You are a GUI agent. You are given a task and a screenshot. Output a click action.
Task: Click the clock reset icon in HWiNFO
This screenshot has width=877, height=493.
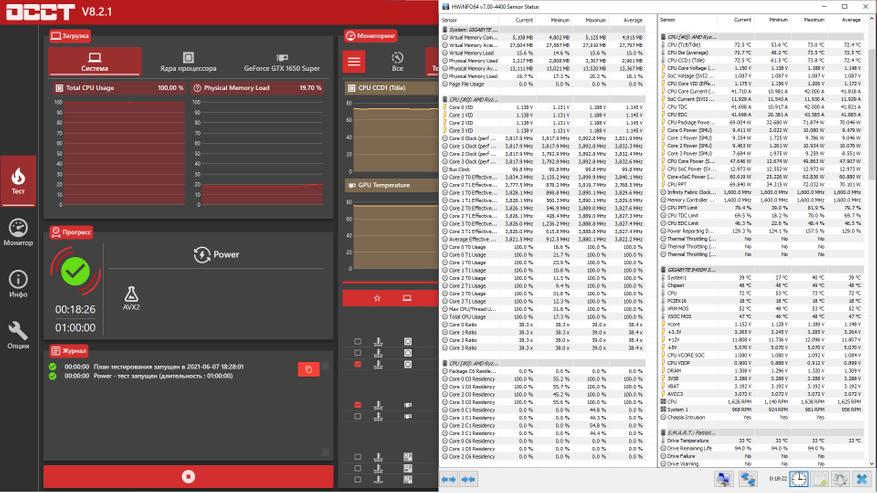click(798, 479)
